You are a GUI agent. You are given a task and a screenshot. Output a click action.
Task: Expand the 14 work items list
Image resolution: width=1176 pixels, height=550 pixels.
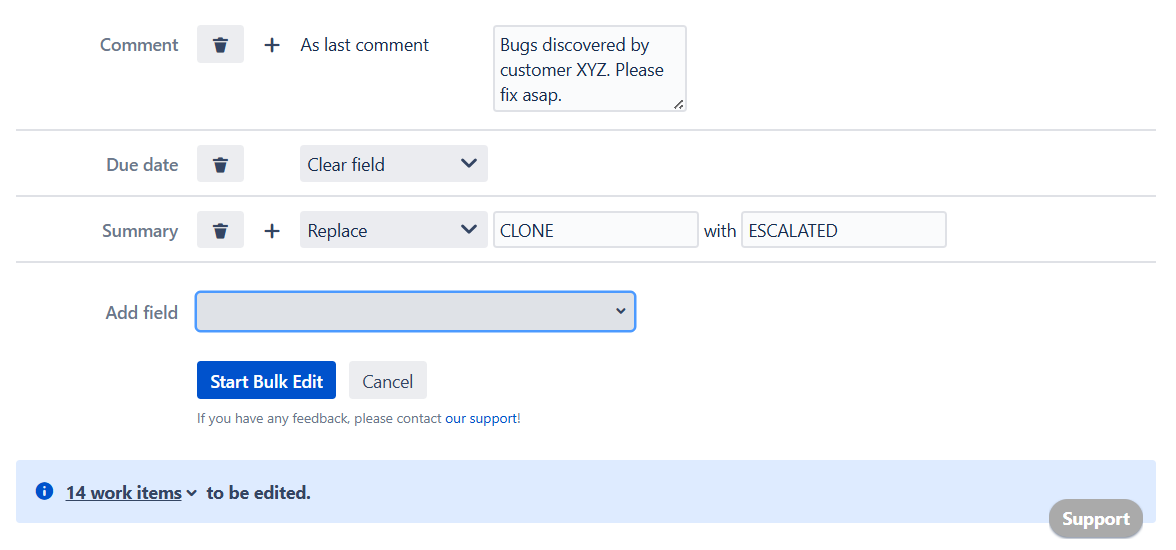[x=131, y=493]
